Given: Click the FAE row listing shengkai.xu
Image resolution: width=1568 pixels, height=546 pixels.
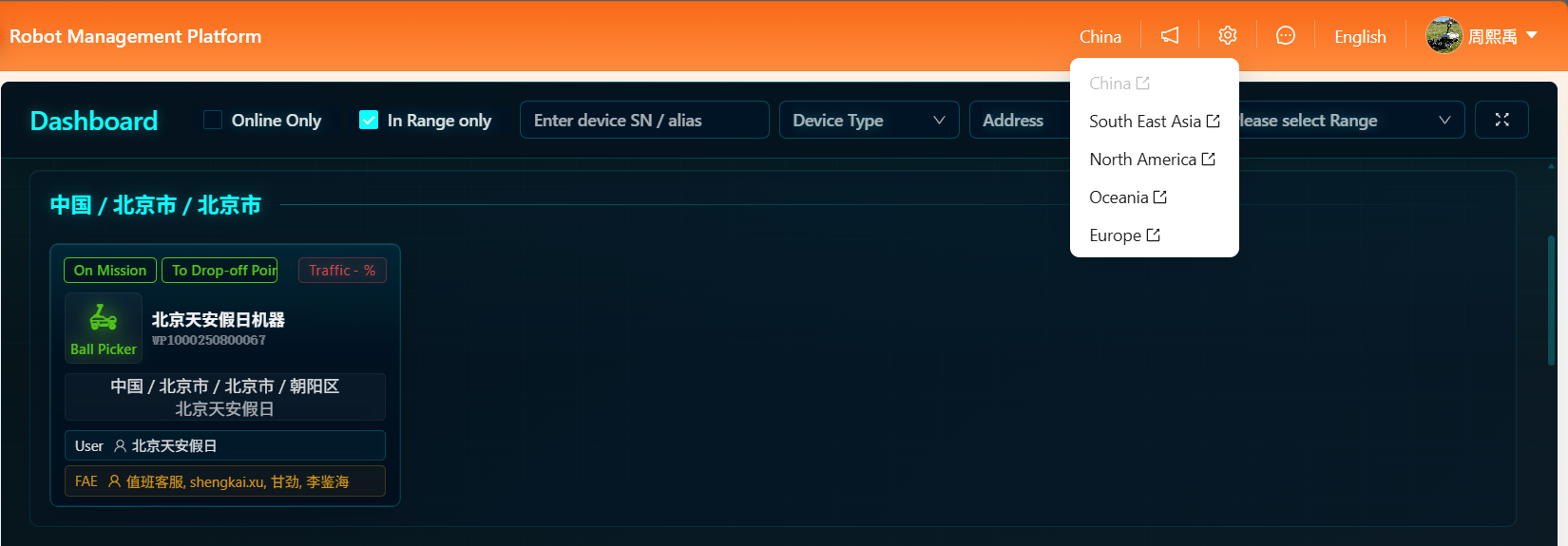Looking at the screenshot, I should 225,480.
